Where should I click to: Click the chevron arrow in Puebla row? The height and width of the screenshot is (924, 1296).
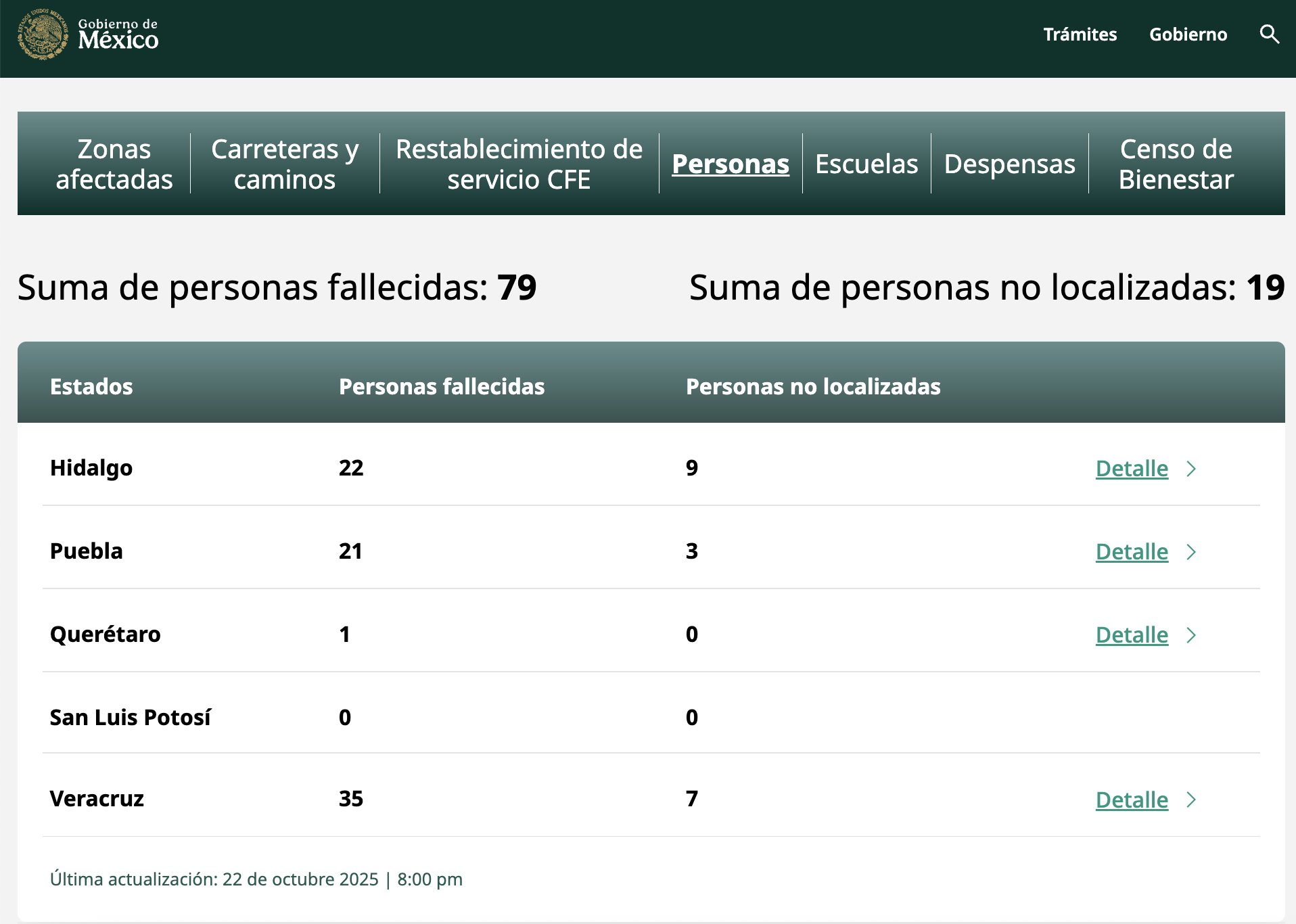[1191, 552]
